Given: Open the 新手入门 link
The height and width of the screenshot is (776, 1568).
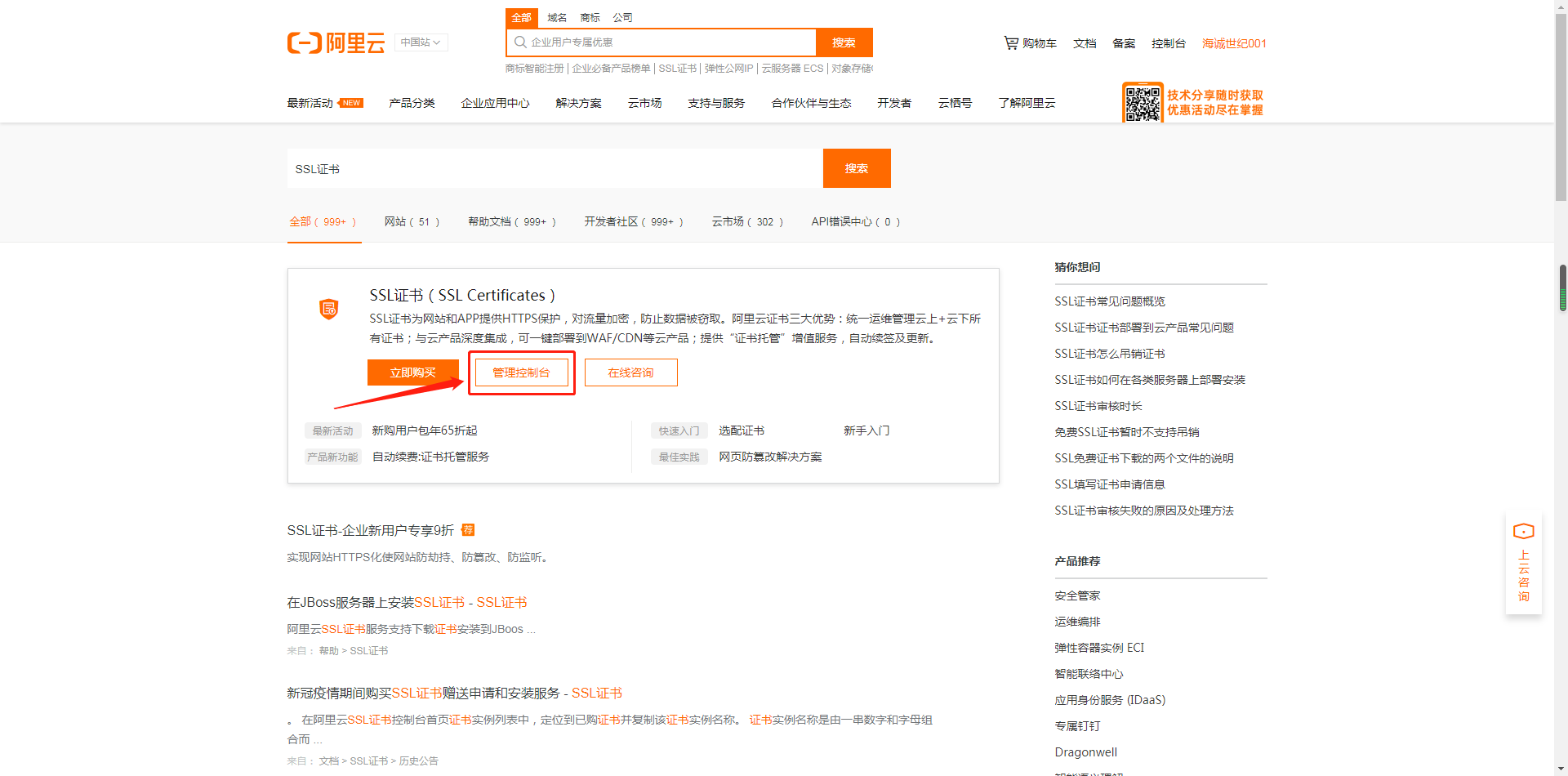Looking at the screenshot, I should click(x=866, y=430).
